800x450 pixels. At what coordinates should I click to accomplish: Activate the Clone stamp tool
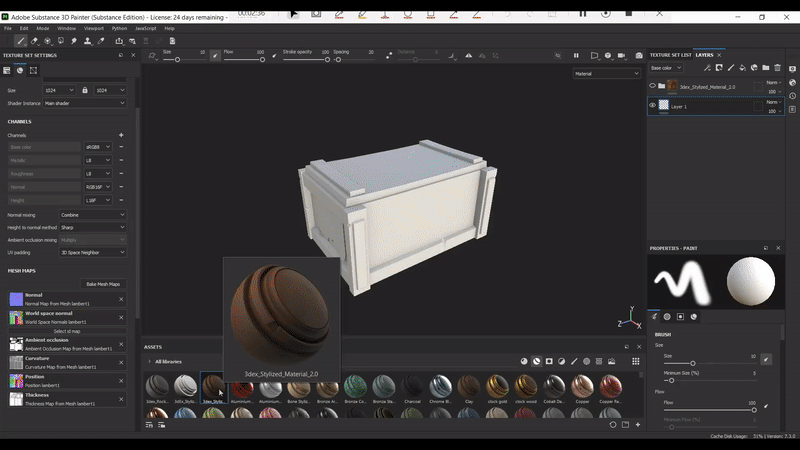point(90,41)
